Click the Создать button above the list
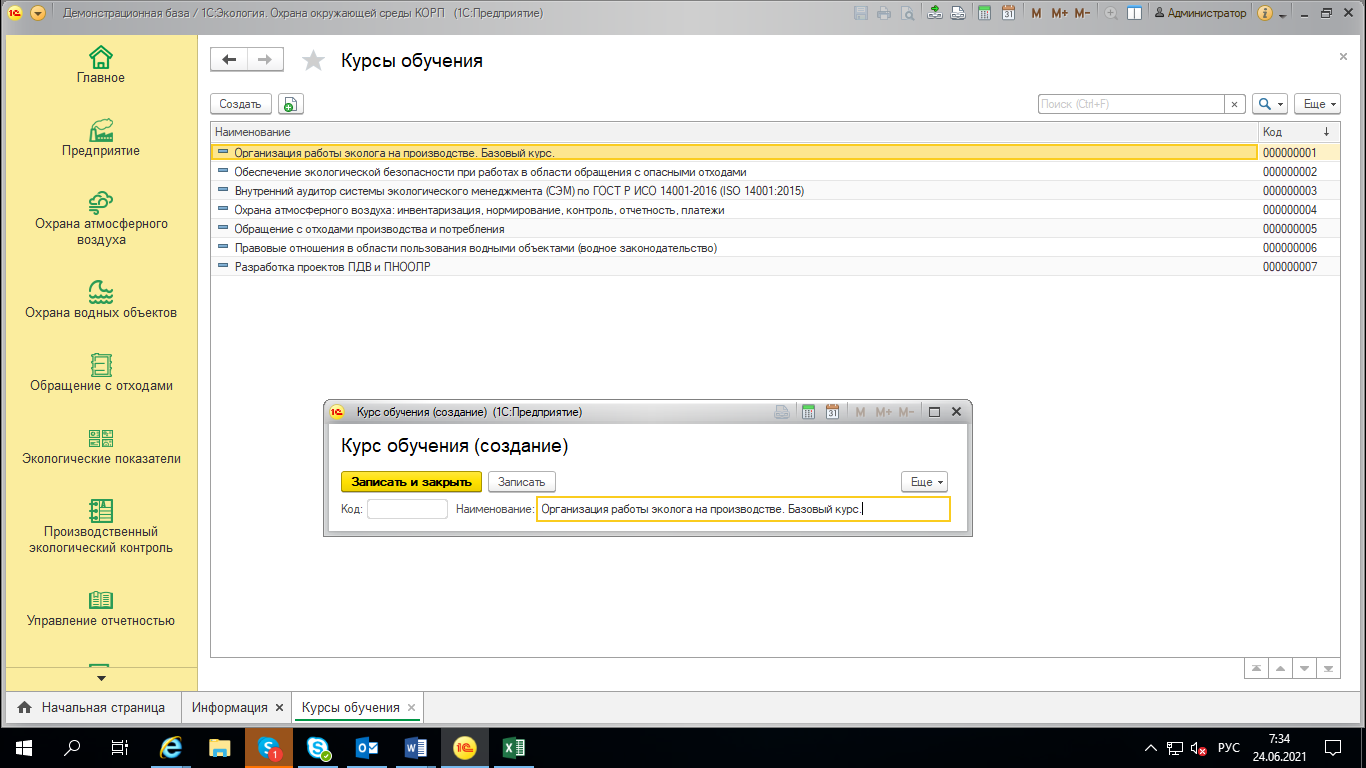This screenshot has height=768, width=1366. [240, 103]
